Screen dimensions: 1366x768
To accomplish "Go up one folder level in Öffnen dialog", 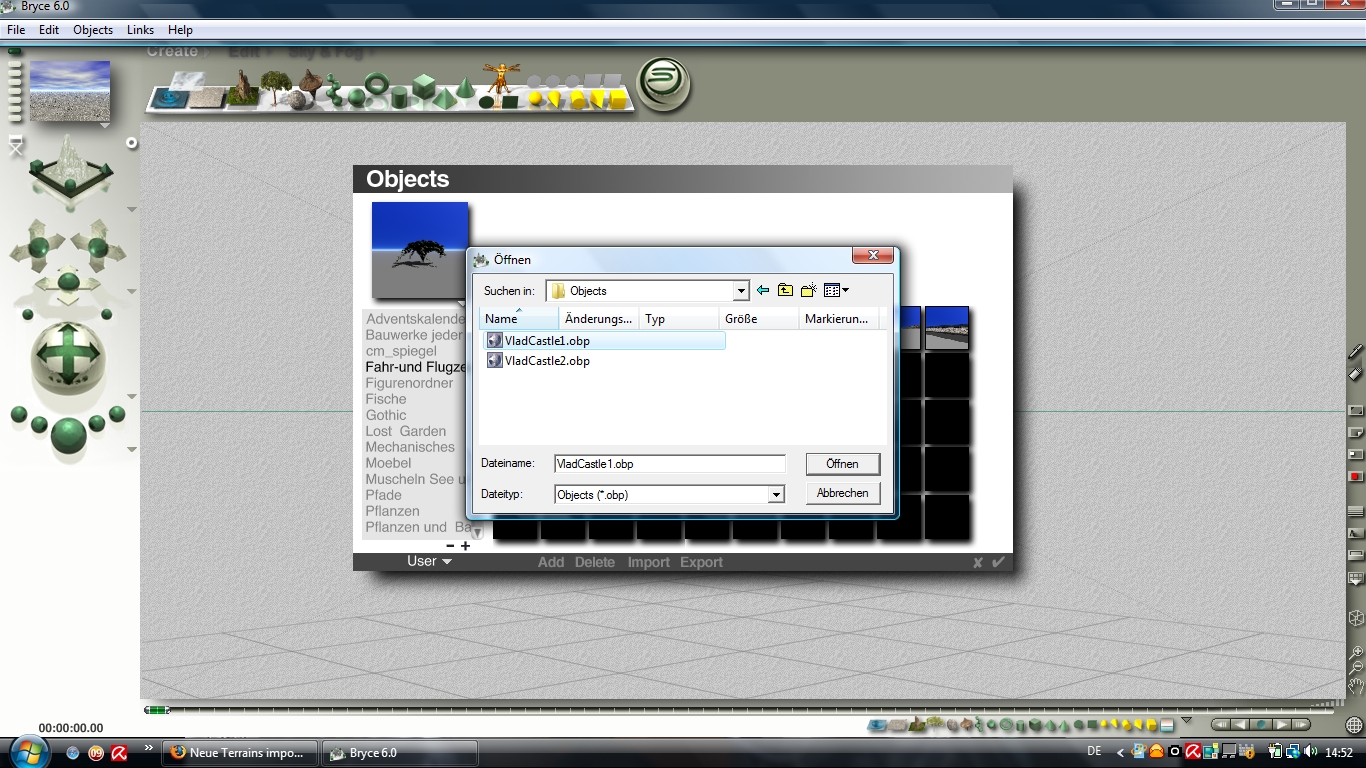I will (x=785, y=291).
